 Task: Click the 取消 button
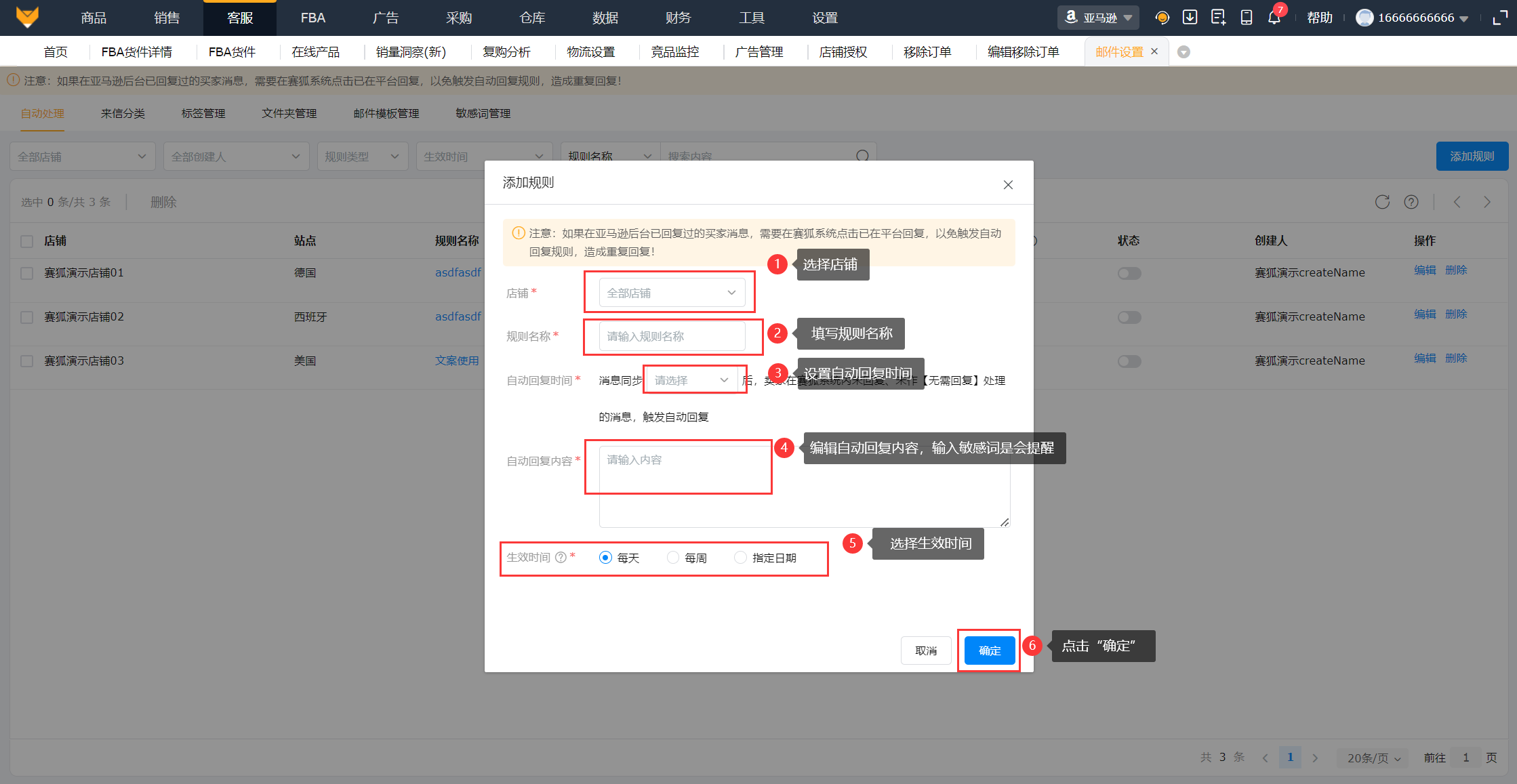coord(925,651)
